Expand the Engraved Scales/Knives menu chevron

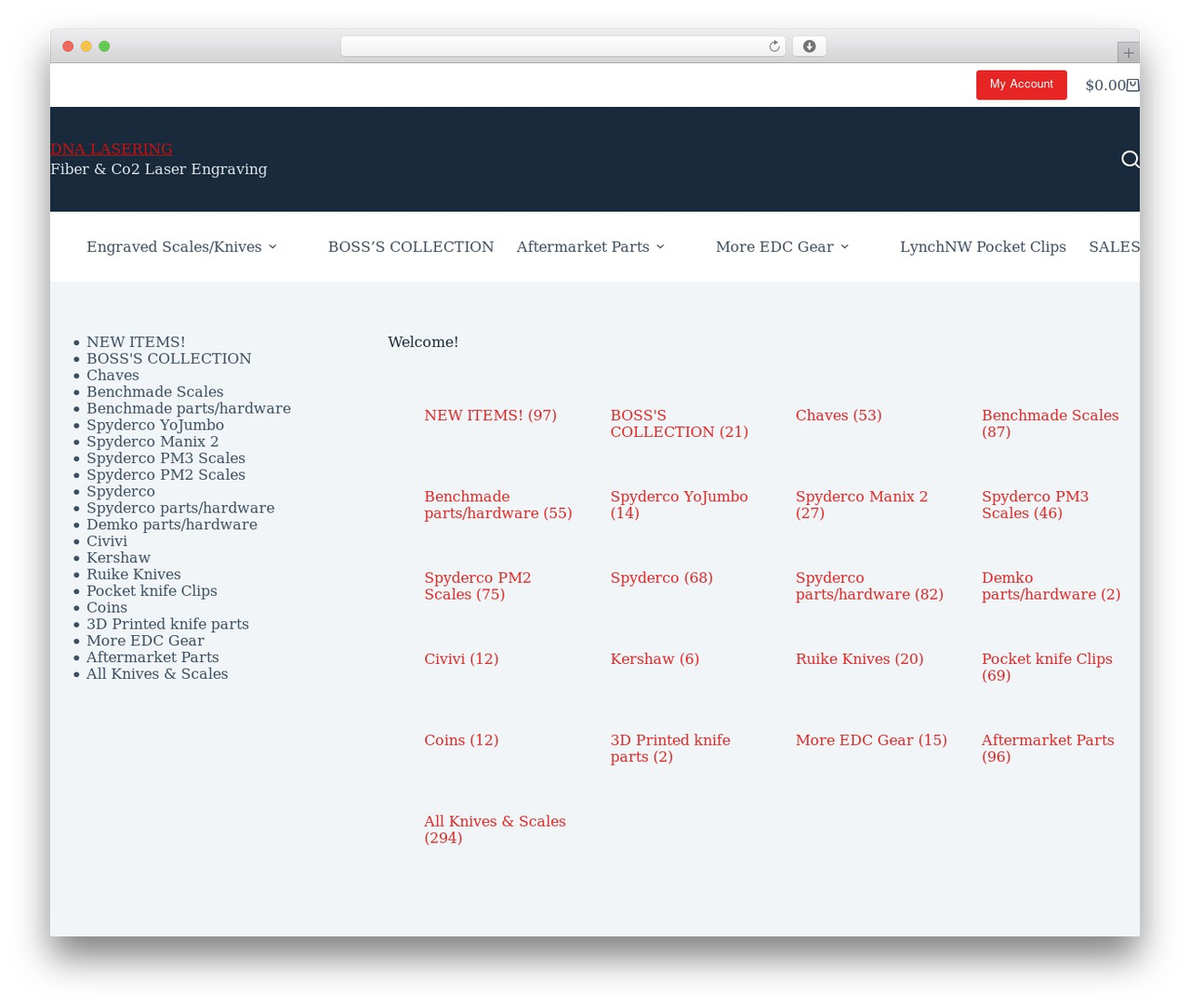coord(272,247)
